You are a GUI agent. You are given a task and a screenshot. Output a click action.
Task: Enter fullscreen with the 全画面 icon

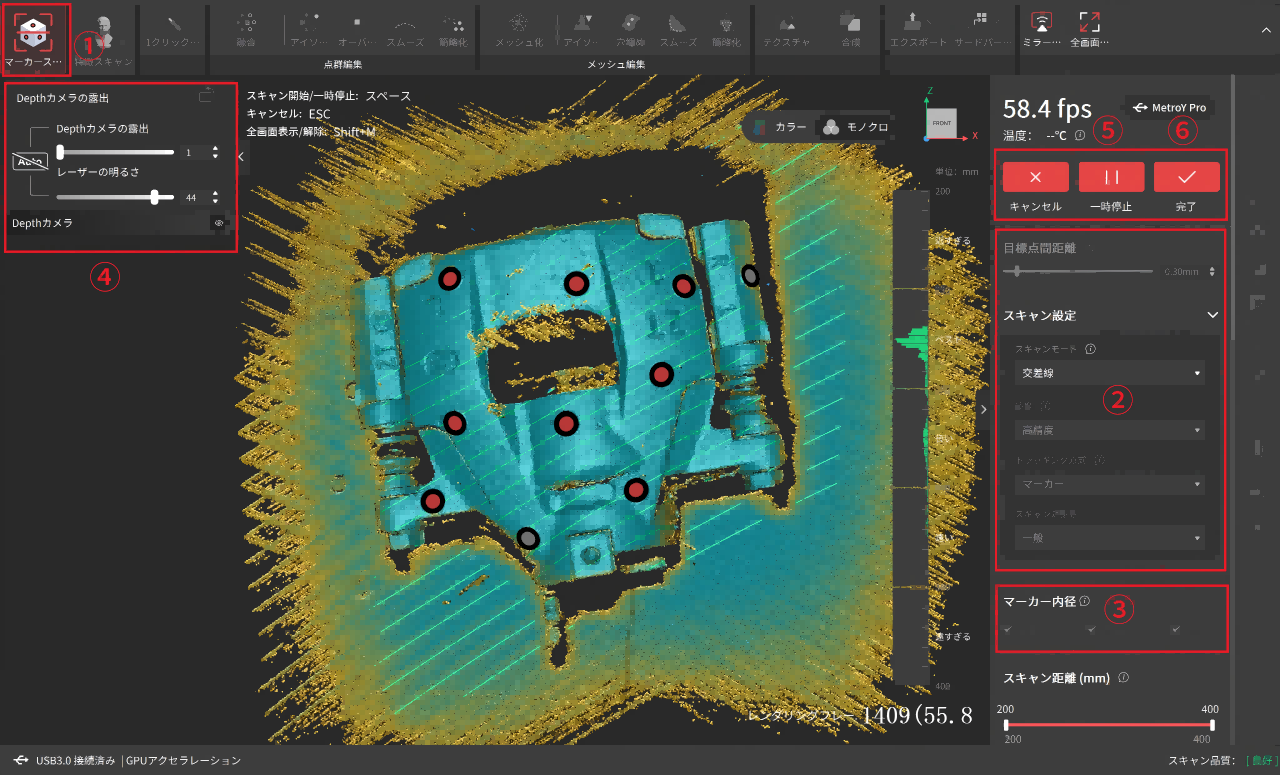point(1088,23)
